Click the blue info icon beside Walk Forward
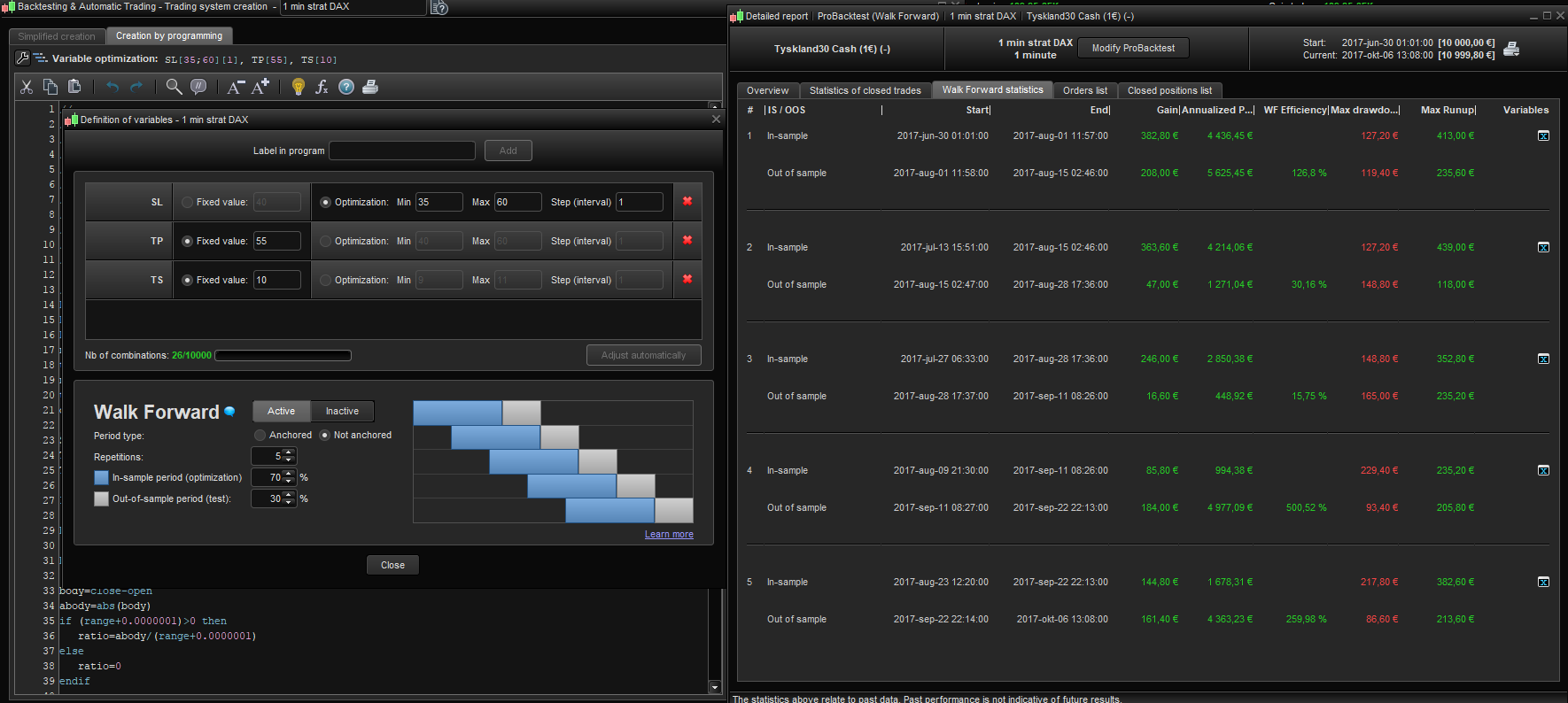Viewport: 1568px width, 703px height. pos(229,411)
